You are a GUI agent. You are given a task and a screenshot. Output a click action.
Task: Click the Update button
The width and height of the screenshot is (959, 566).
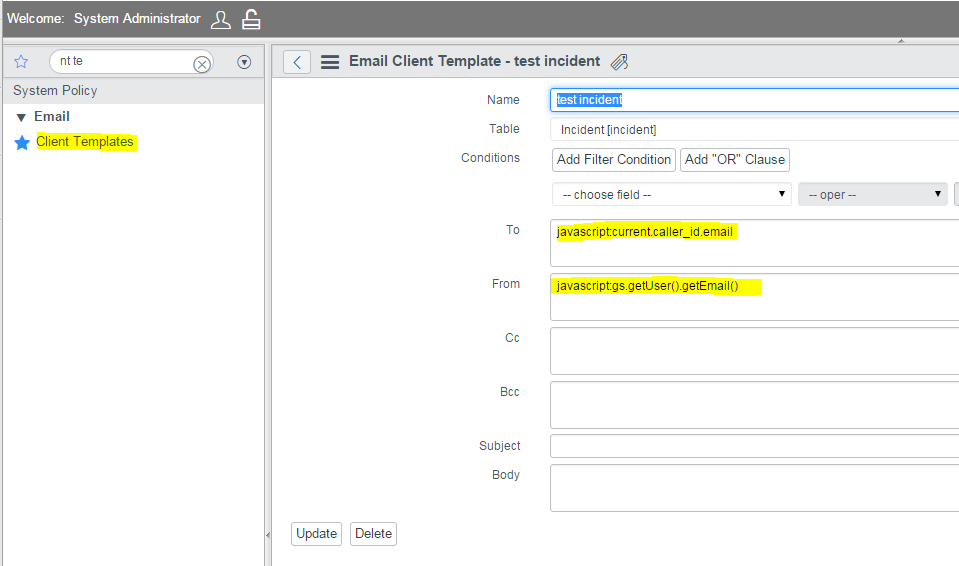coord(316,534)
